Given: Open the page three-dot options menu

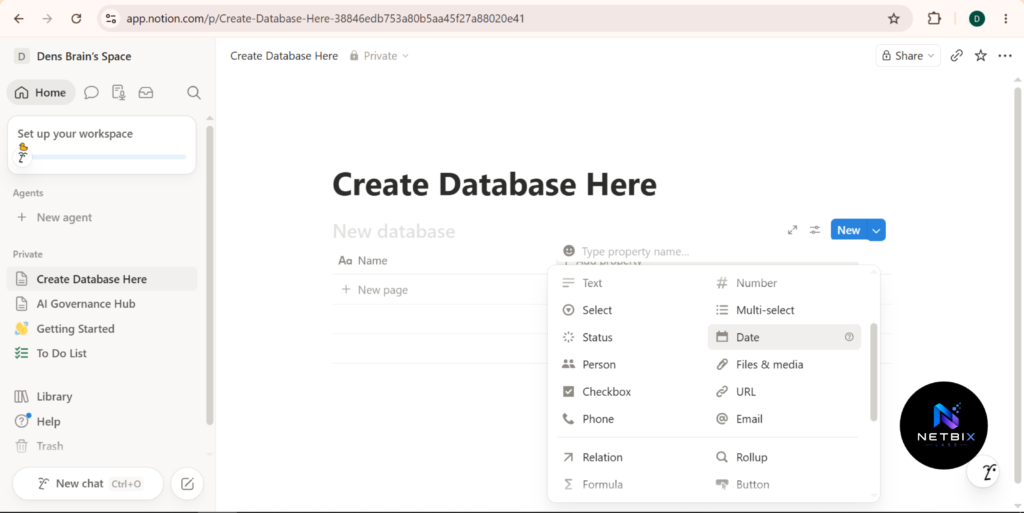Looking at the screenshot, I should point(1005,55).
